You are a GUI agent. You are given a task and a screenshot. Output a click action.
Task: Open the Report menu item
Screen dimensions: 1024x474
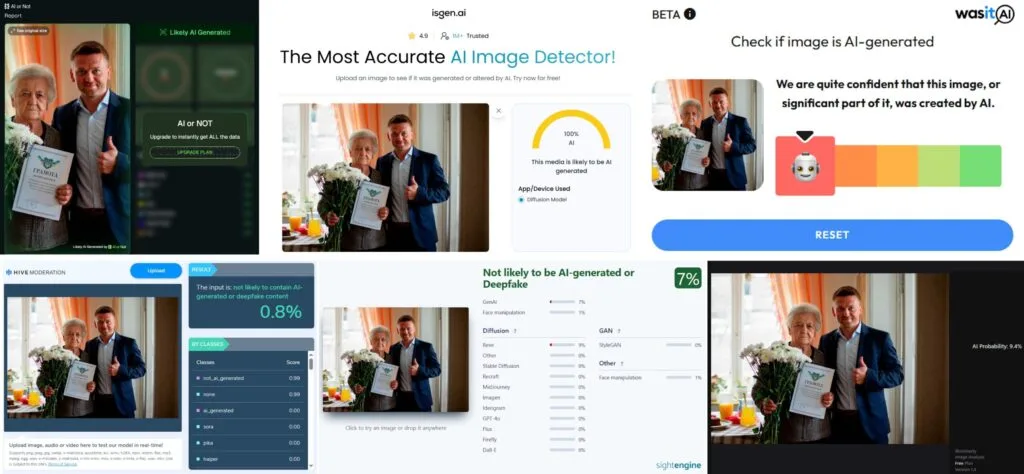[13, 14]
